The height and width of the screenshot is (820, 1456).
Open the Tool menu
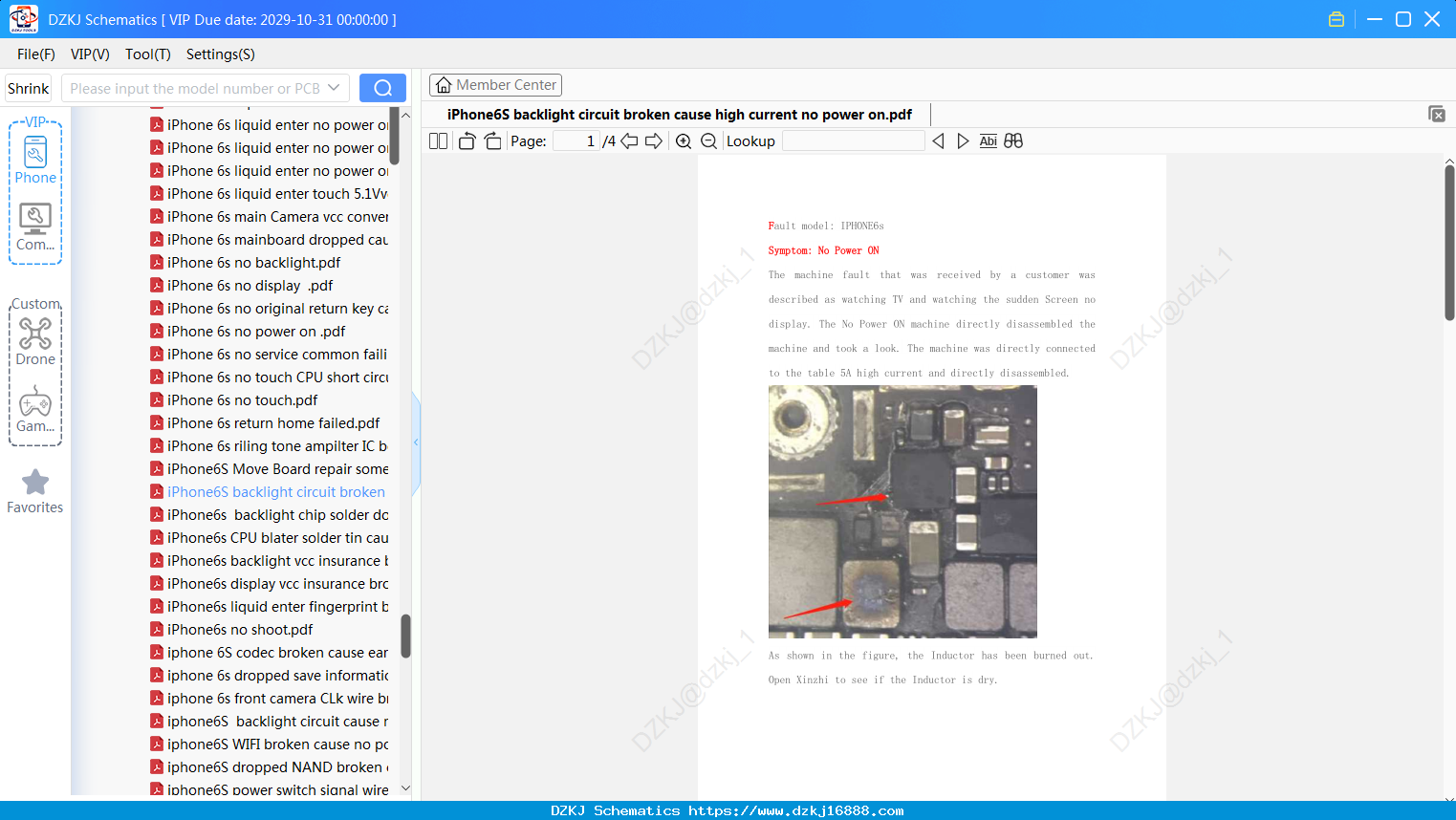(147, 54)
